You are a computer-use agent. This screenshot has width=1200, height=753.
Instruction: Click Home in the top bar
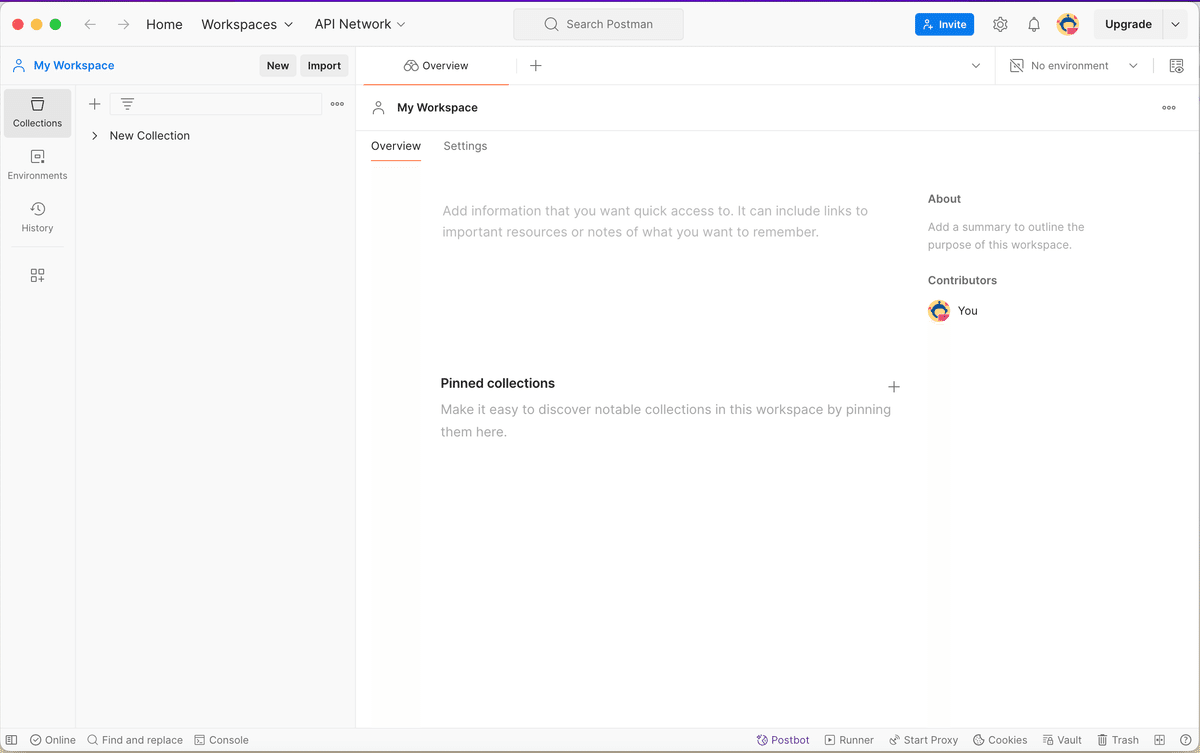coord(164,24)
